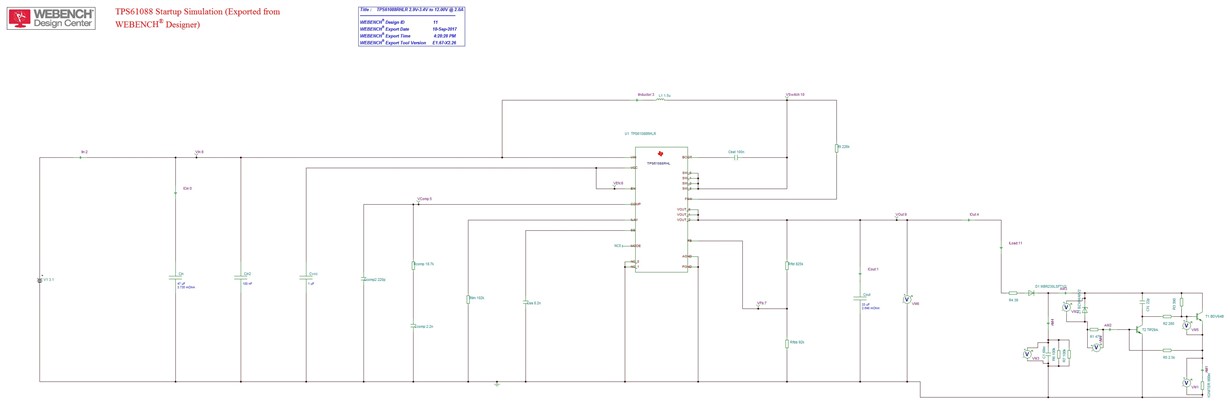The width and height of the screenshot is (1230, 404).
Task: Select the R4 39 resistor symbol
Action: click(1012, 293)
